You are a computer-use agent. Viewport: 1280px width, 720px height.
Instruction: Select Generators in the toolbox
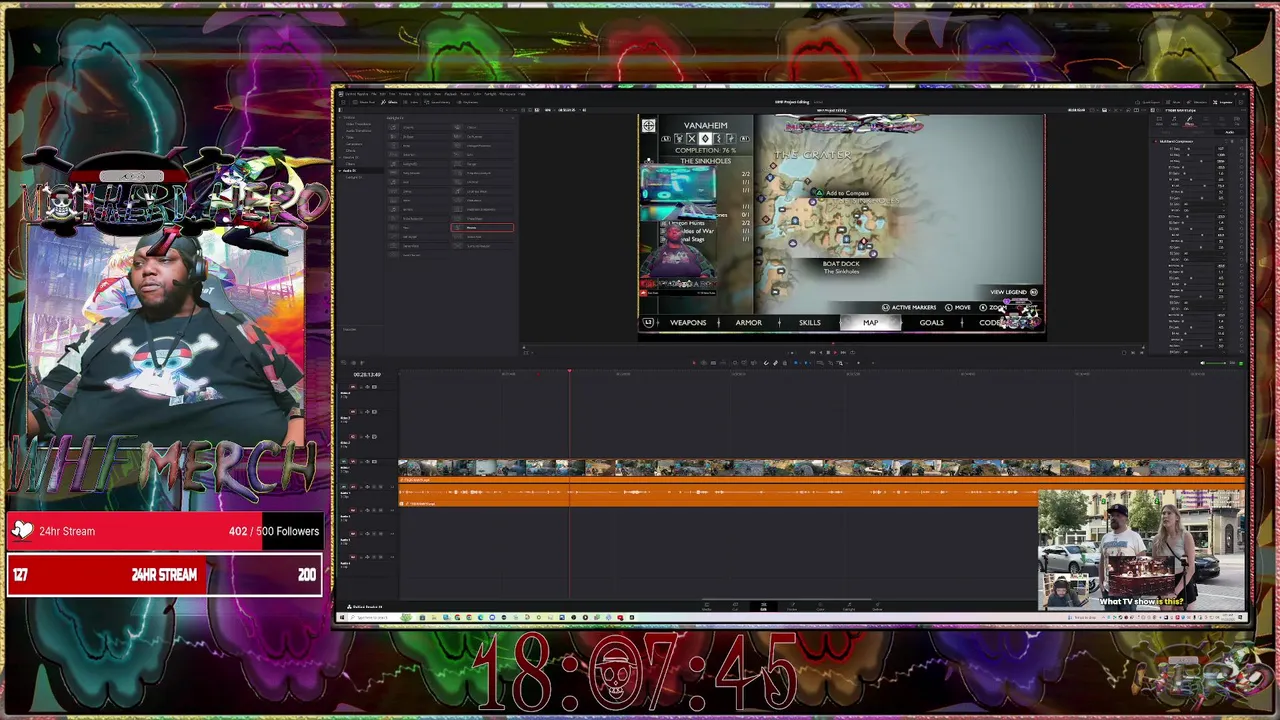click(354, 144)
